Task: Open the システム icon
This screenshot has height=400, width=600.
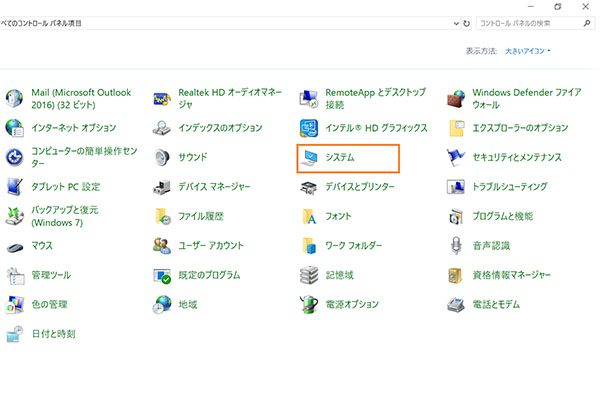Action: [310, 158]
